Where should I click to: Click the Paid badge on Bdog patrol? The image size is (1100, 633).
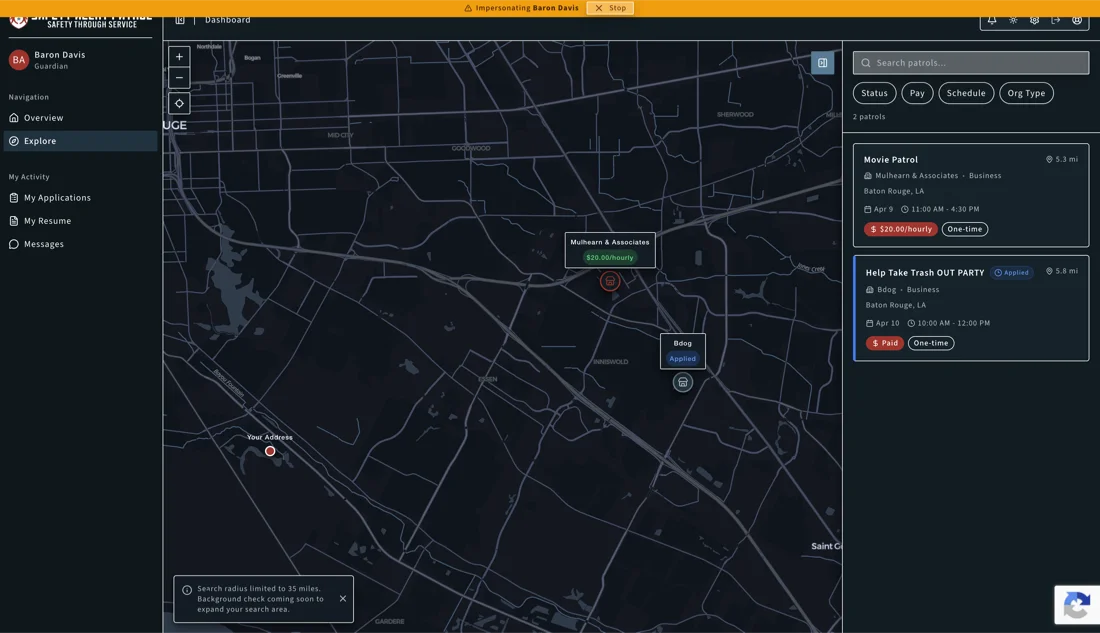[x=884, y=343]
